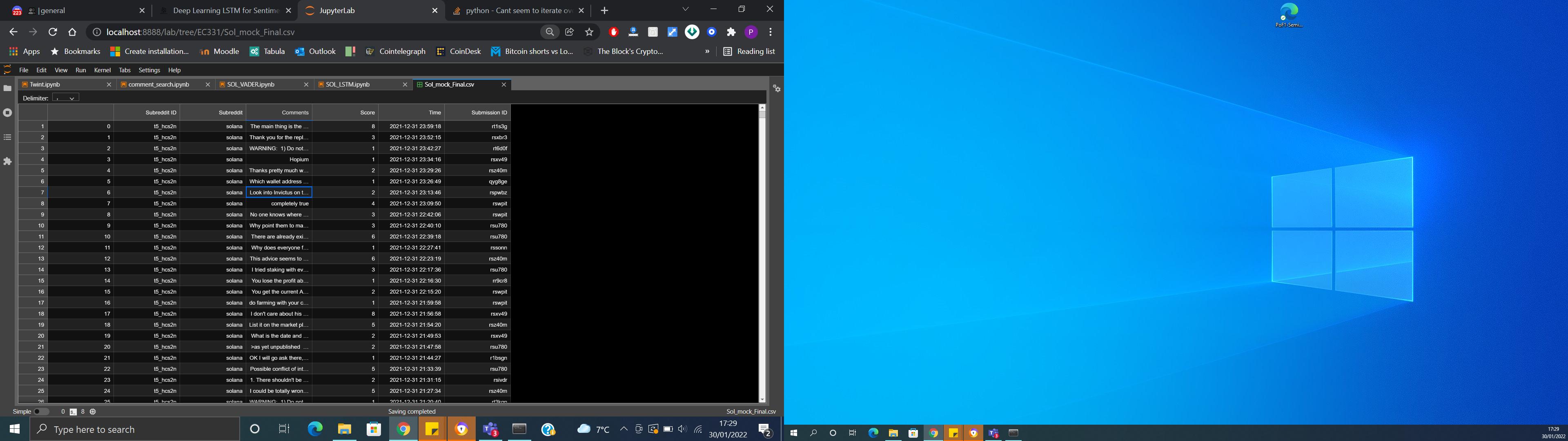1568x441 pixels.
Task: Open the Reading list button
Action: click(749, 52)
